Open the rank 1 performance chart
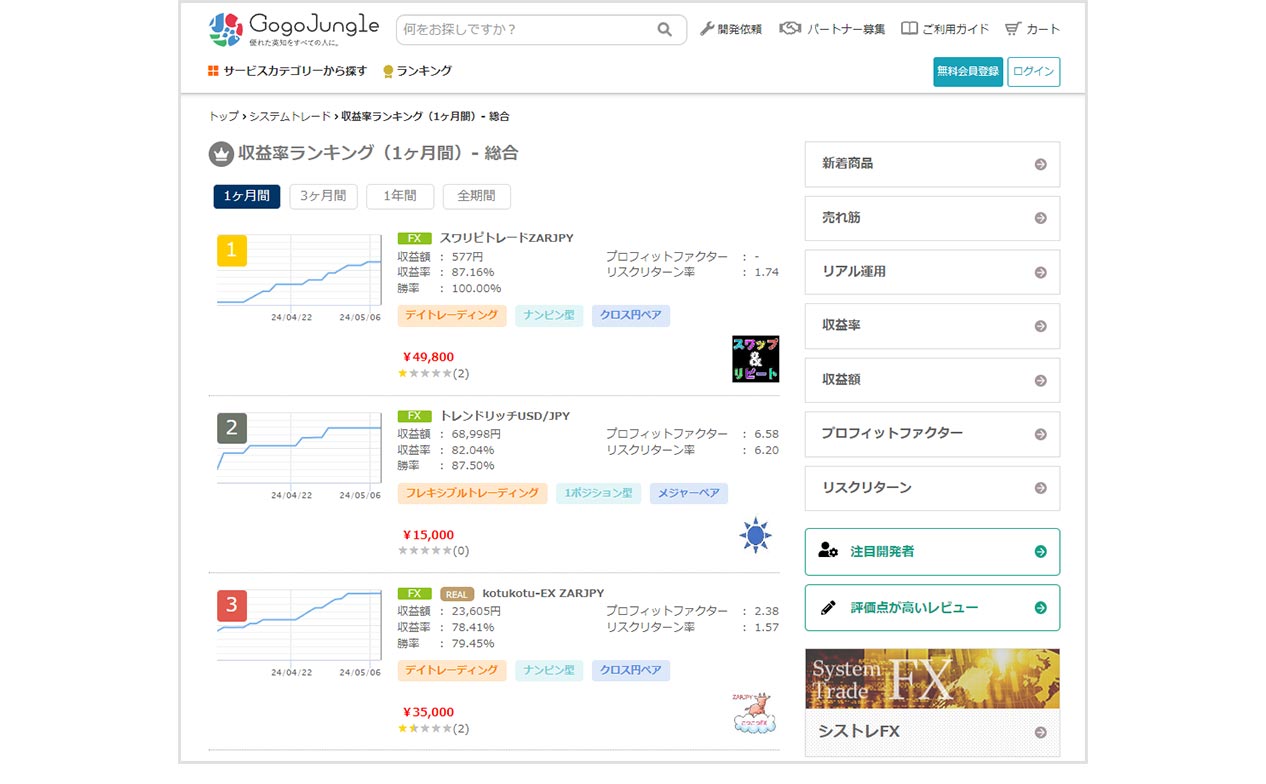Image resolution: width=1266 pixels, height=784 pixels. coord(299,276)
